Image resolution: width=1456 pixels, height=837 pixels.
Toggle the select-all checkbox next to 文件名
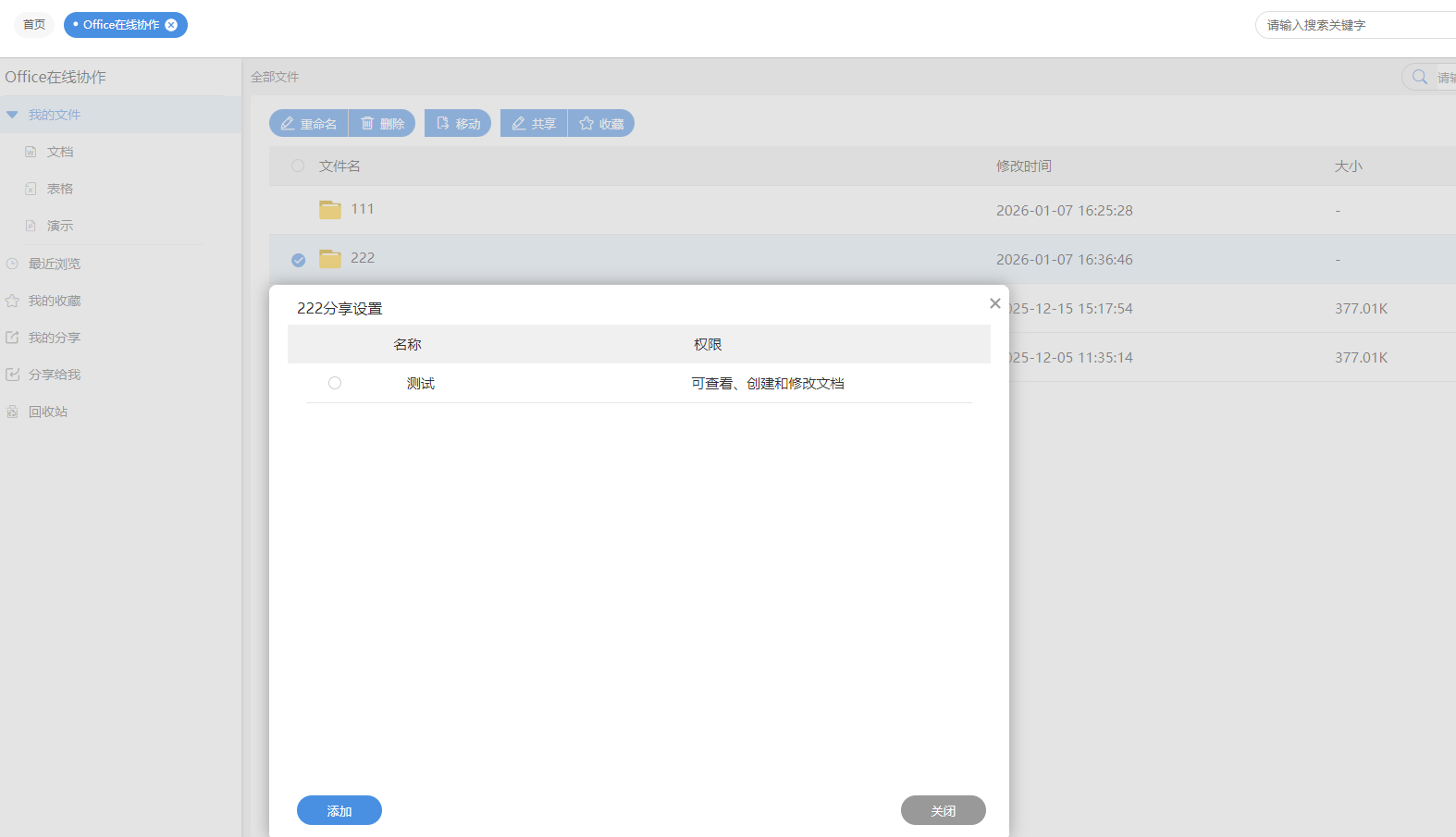tap(298, 166)
